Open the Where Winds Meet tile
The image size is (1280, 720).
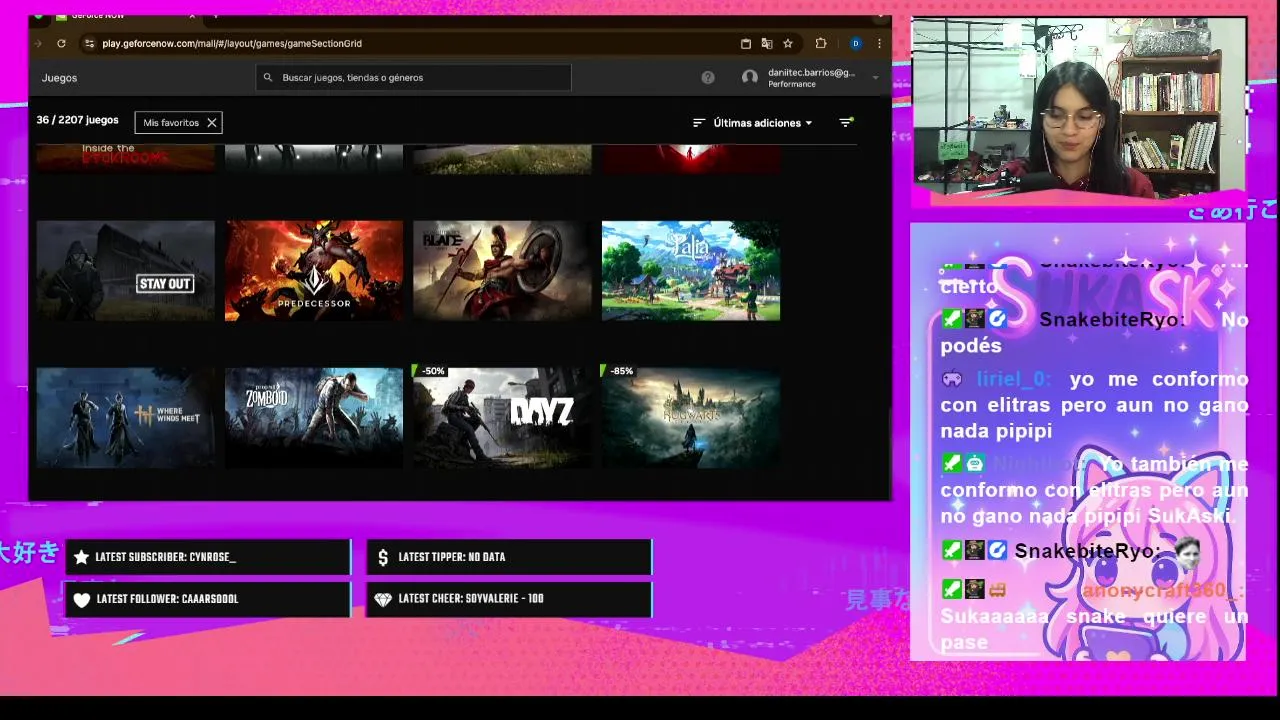125,416
